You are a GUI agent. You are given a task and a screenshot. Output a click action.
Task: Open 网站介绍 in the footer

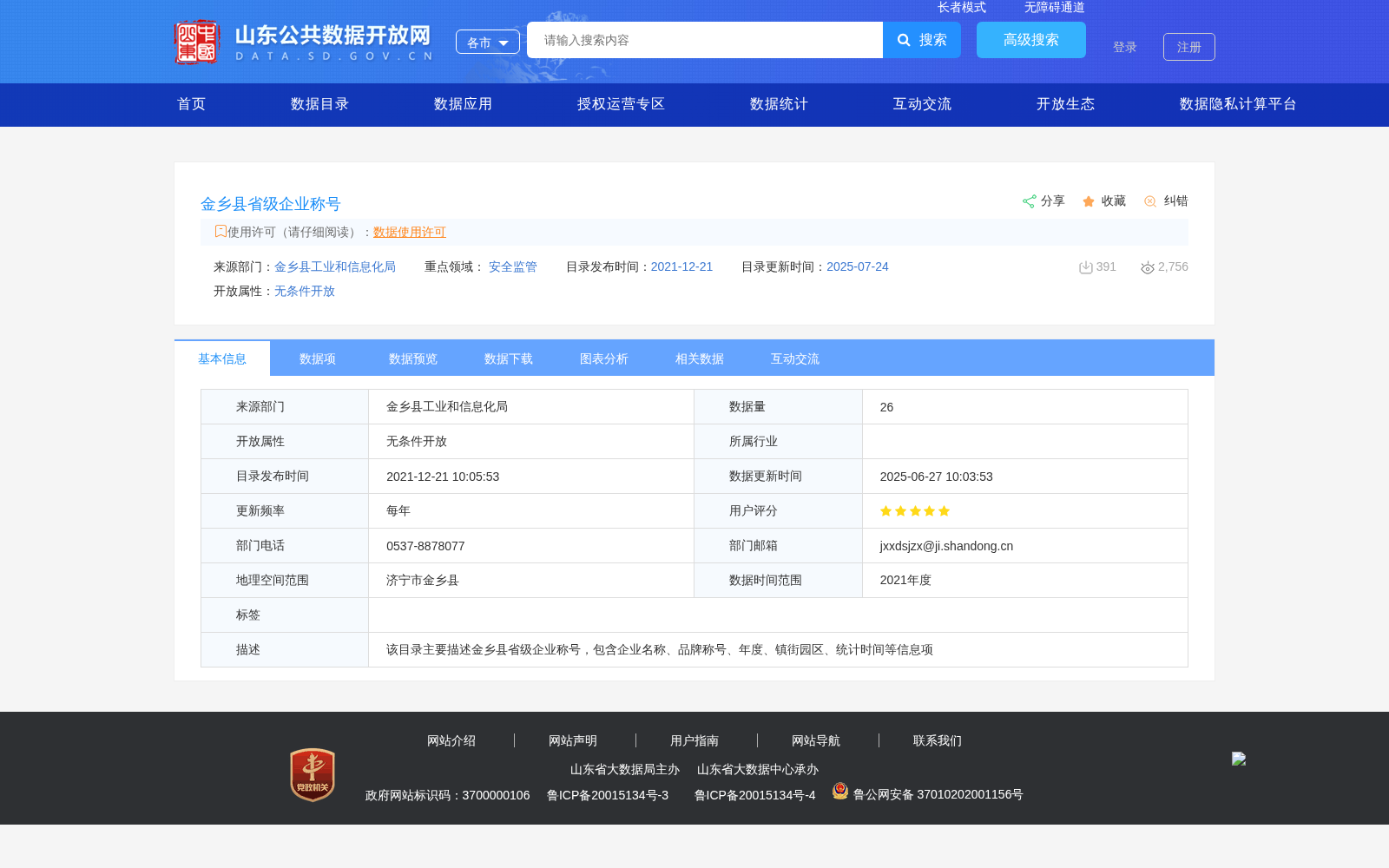click(x=451, y=740)
